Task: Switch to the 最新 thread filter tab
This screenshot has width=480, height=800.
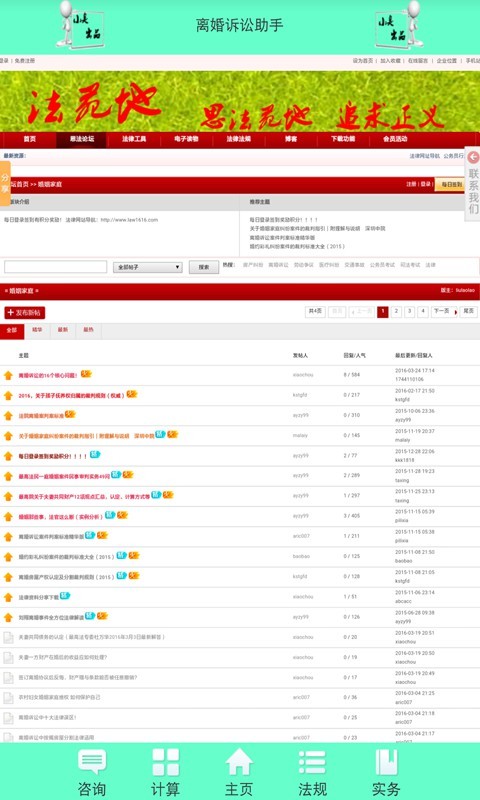Action: [x=63, y=330]
